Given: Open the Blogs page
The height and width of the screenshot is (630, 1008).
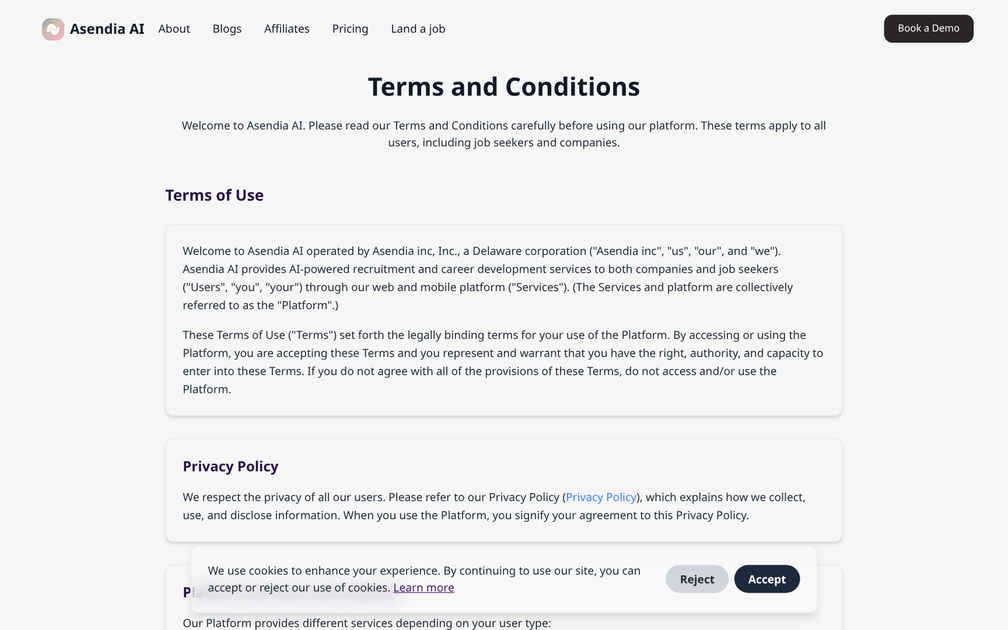Looking at the screenshot, I should (x=227, y=28).
